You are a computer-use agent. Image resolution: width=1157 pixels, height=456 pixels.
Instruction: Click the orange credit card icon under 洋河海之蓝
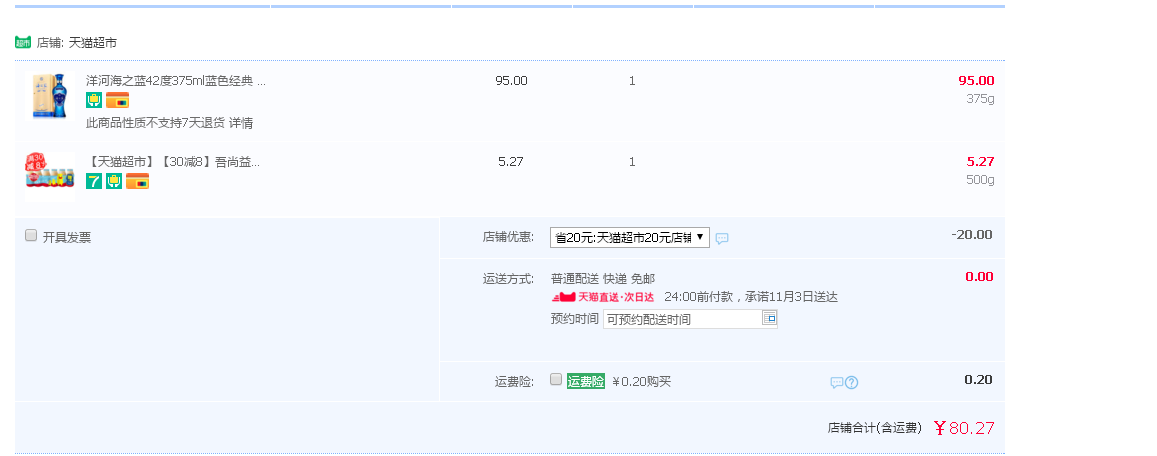coord(117,100)
